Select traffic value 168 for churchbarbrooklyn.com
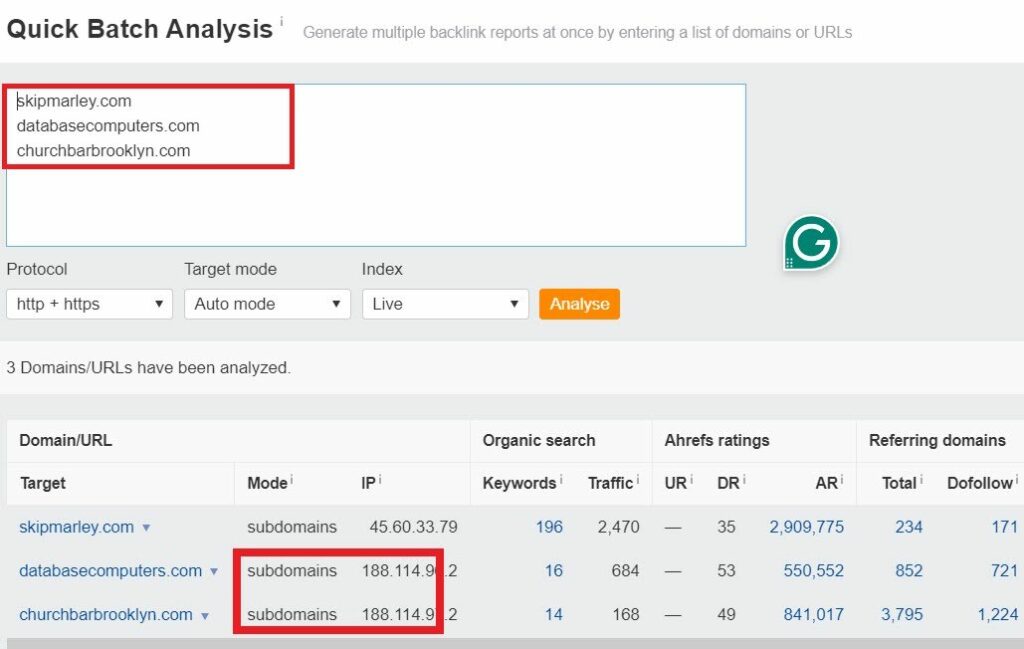Image resolution: width=1024 pixels, height=649 pixels. point(626,614)
